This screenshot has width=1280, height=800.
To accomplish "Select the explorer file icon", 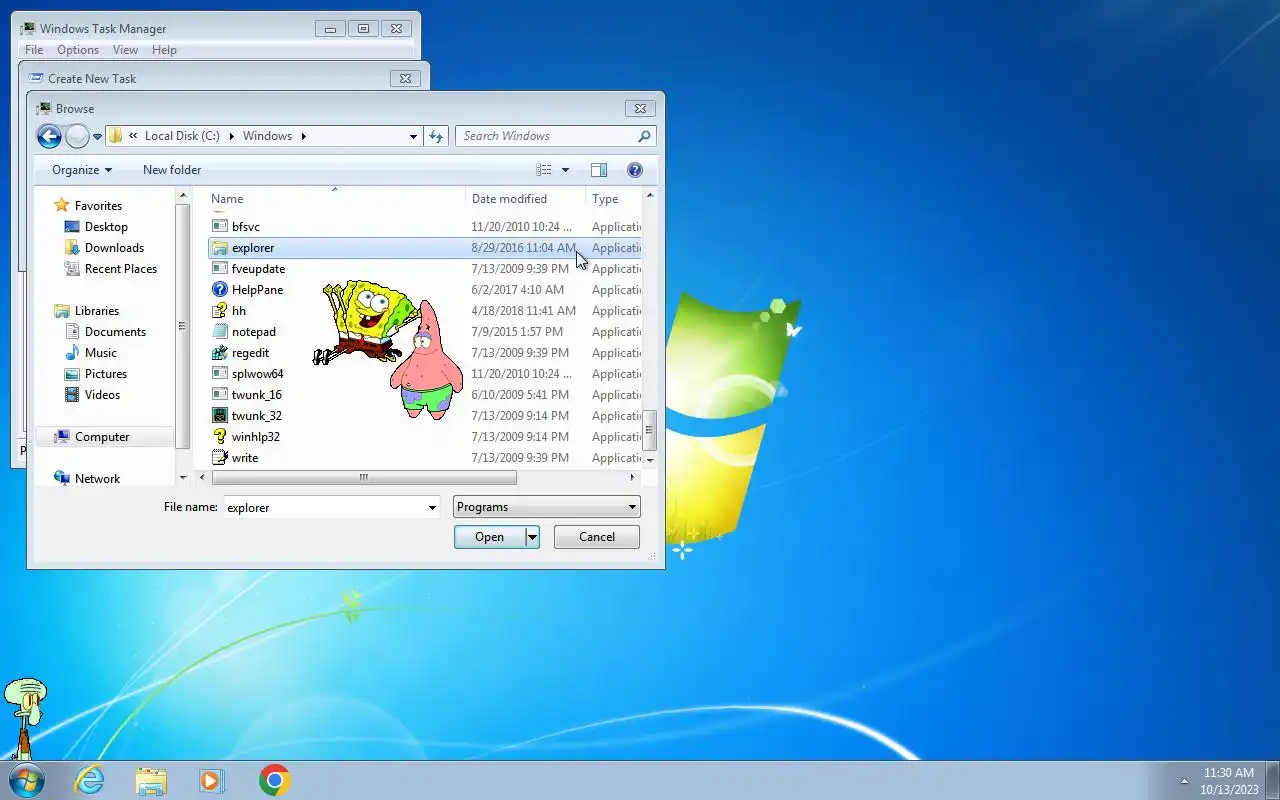I will pos(220,248).
